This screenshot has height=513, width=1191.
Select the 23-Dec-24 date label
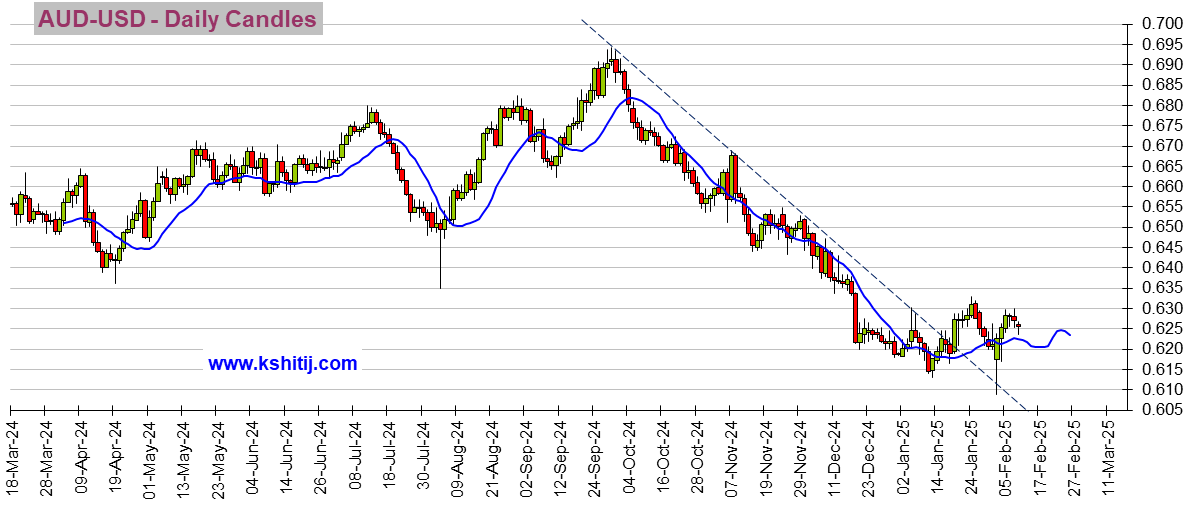pyautogui.click(x=867, y=457)
